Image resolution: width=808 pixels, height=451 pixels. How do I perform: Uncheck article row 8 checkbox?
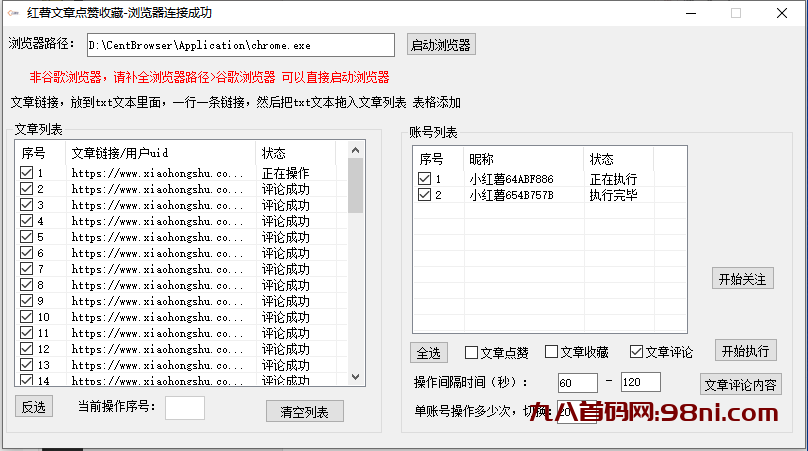pos(26,285)
